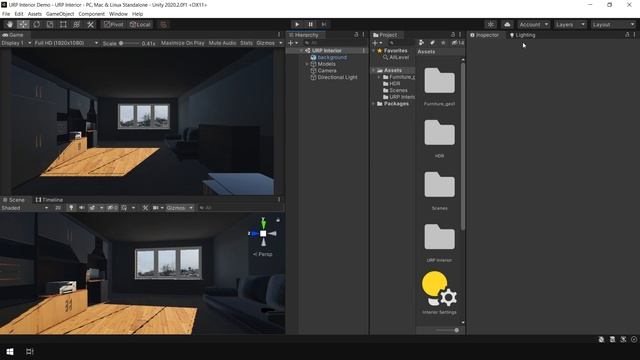
Task: Select the Scale tool
Action: (x=50, y=24)
